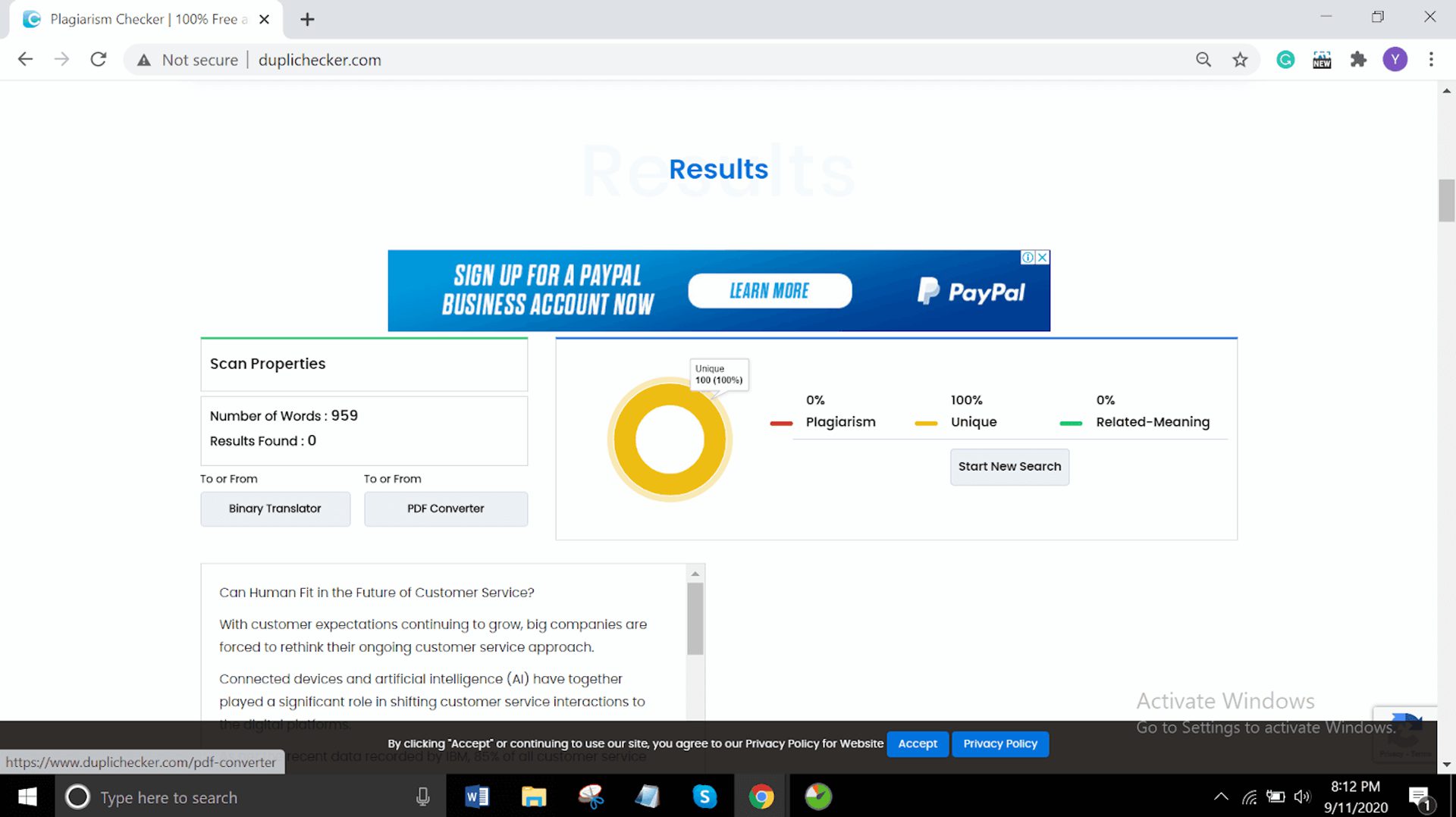The image size is (1456, 817).
Task: Click the zoom magnifier icon in address bar
Action: (x=1203, y=60)
